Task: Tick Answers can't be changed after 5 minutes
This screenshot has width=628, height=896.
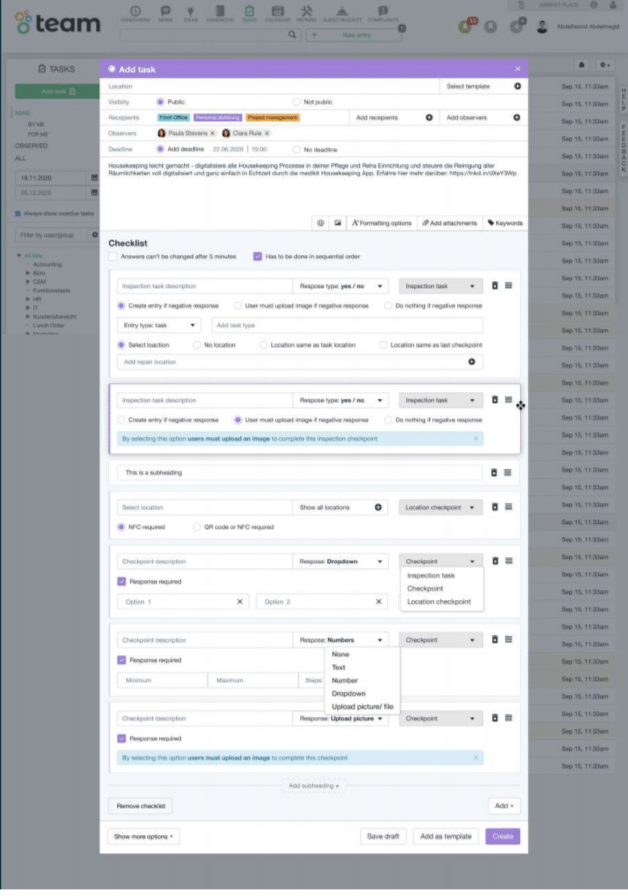Action: tap(113, 257)
